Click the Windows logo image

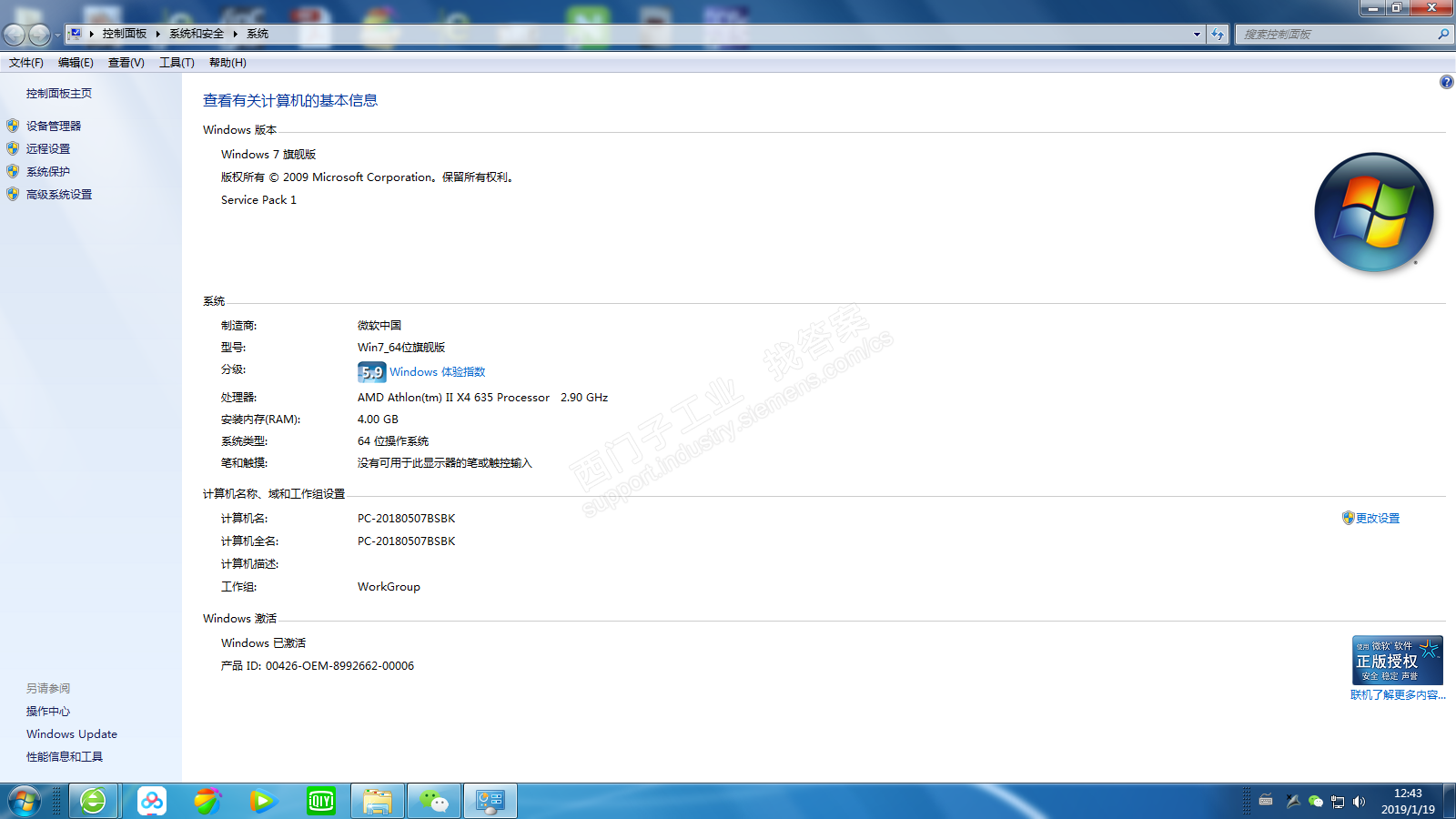tap(1374, 213)
